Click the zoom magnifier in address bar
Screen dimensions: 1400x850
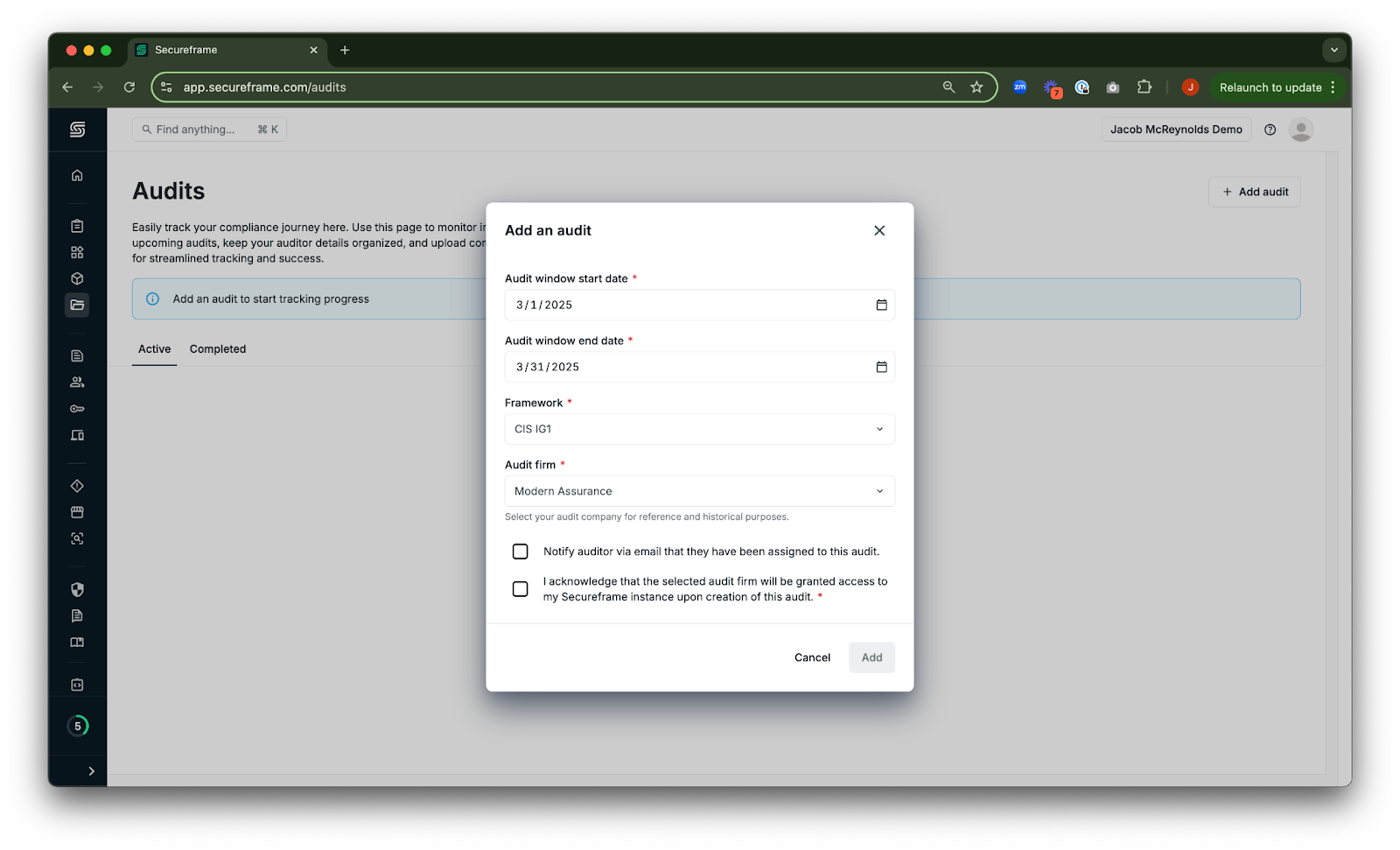[948, 87]
